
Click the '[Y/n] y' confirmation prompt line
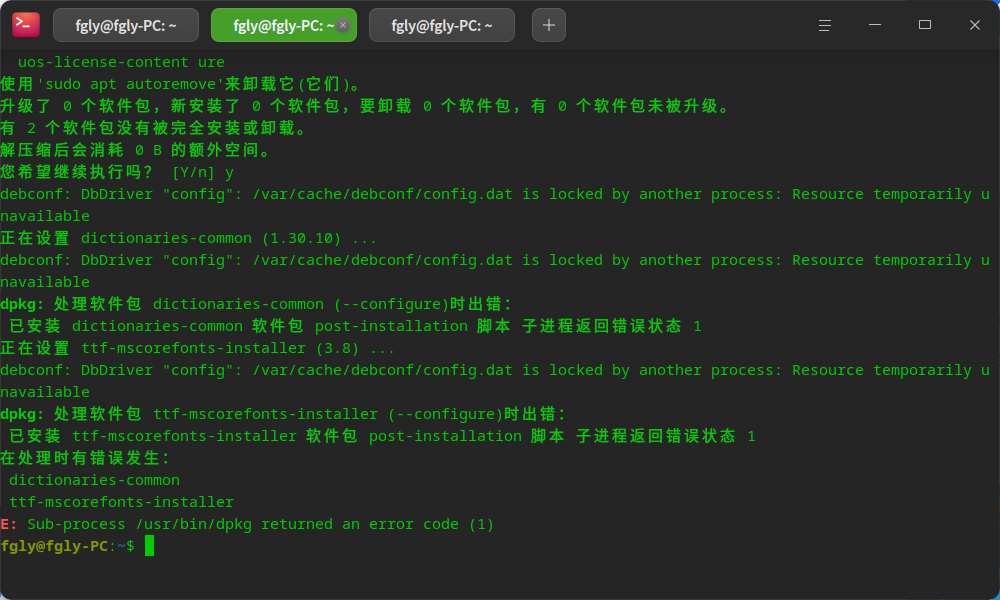tap(117, 172)
